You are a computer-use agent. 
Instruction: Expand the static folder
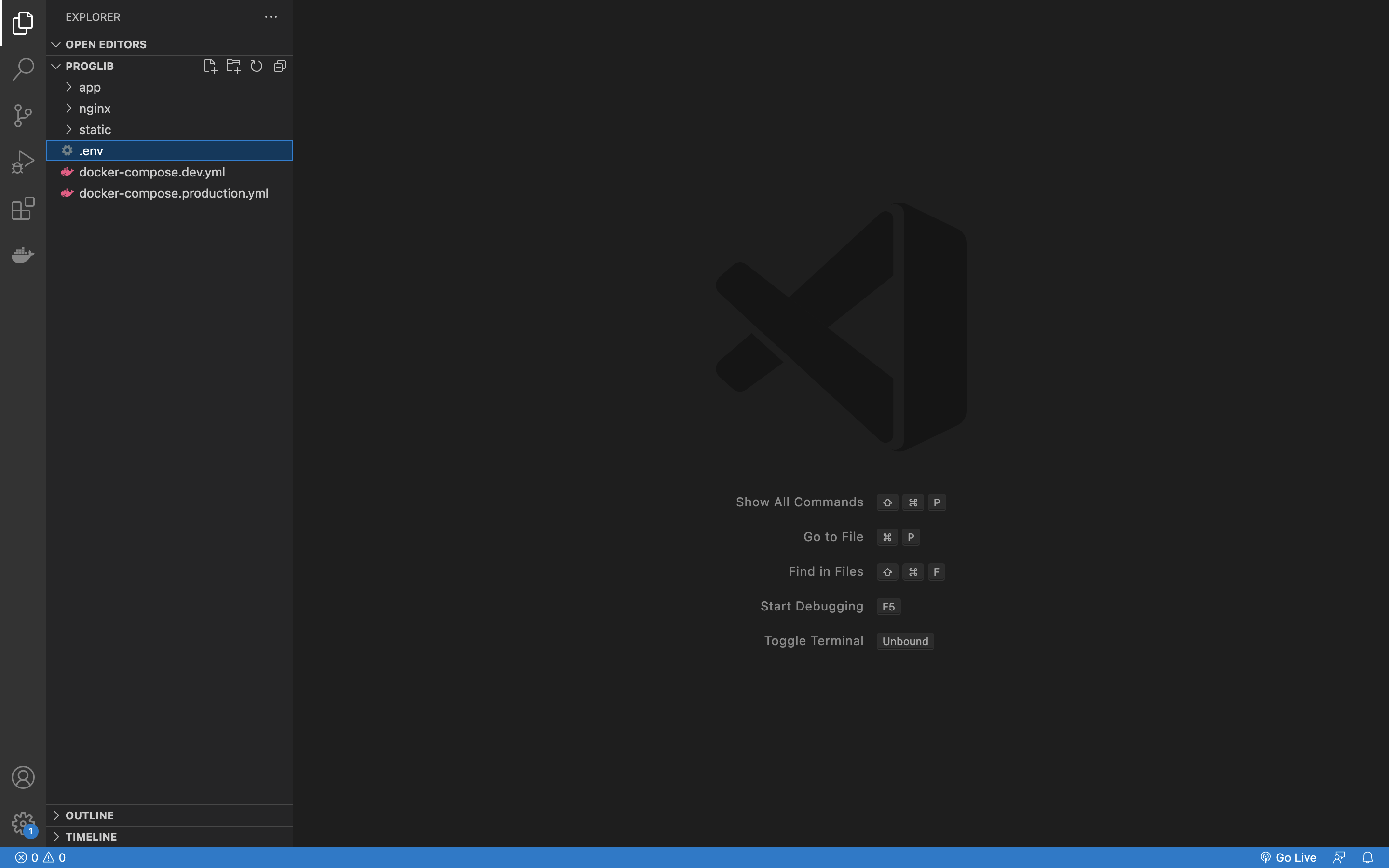(169, 130)
